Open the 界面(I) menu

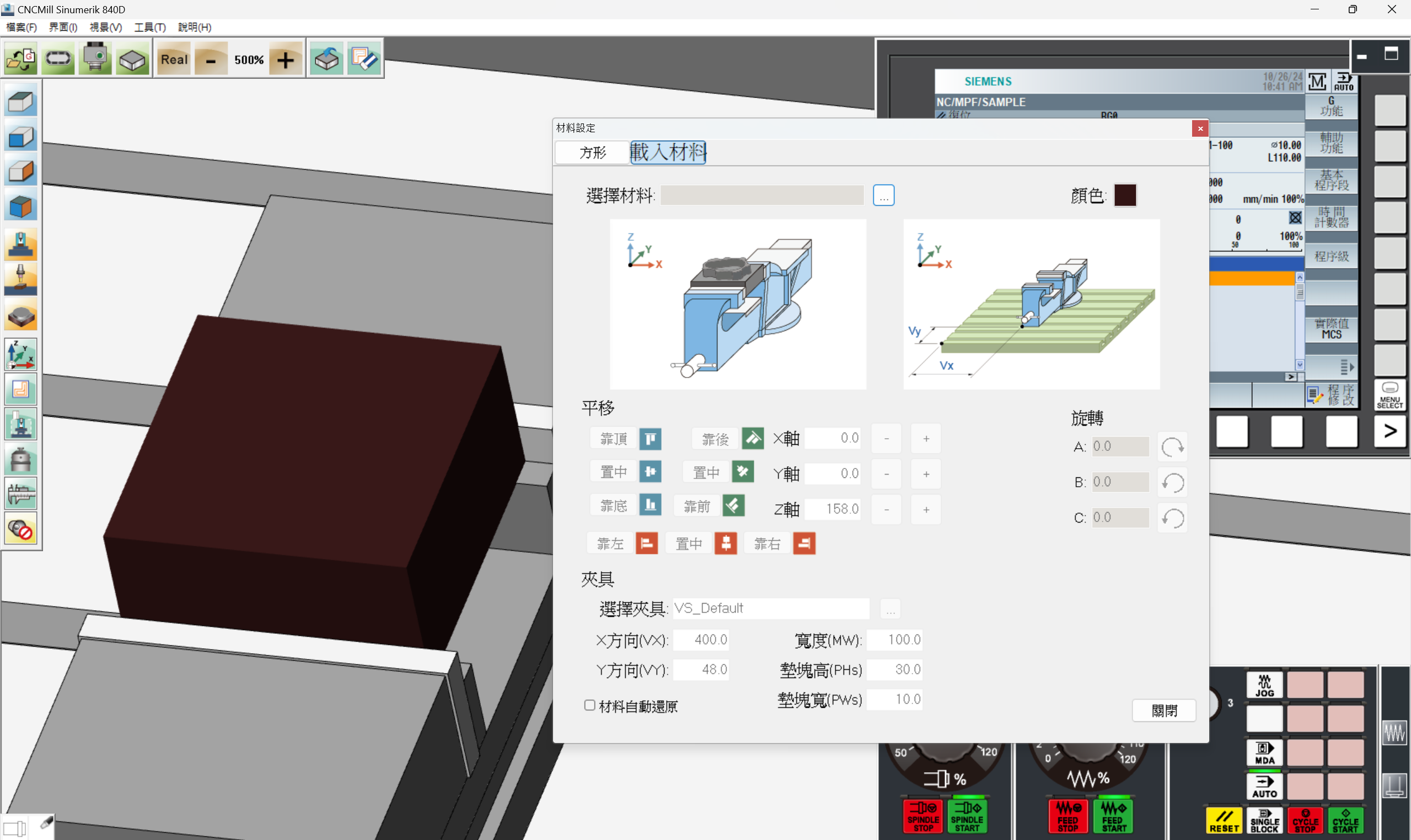coord(63,27)
